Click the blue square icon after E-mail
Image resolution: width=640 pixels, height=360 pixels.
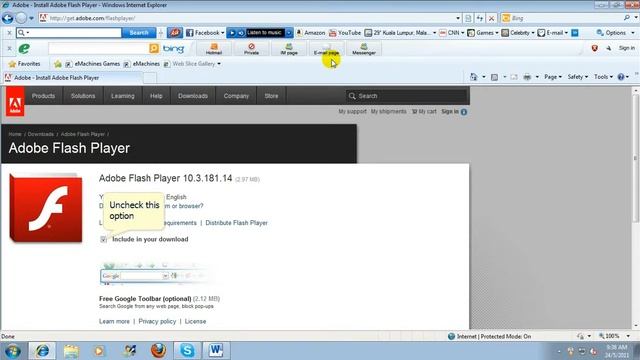point(575,33)
